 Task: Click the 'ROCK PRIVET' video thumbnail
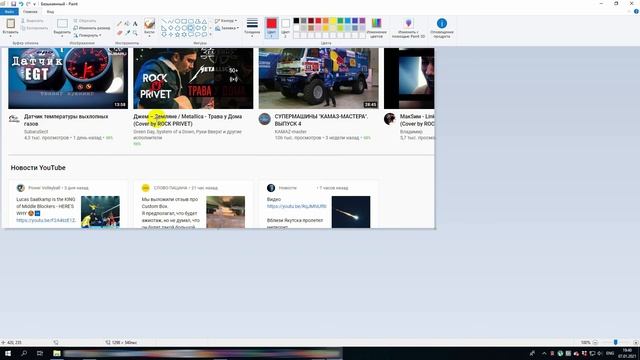(193, 78)
